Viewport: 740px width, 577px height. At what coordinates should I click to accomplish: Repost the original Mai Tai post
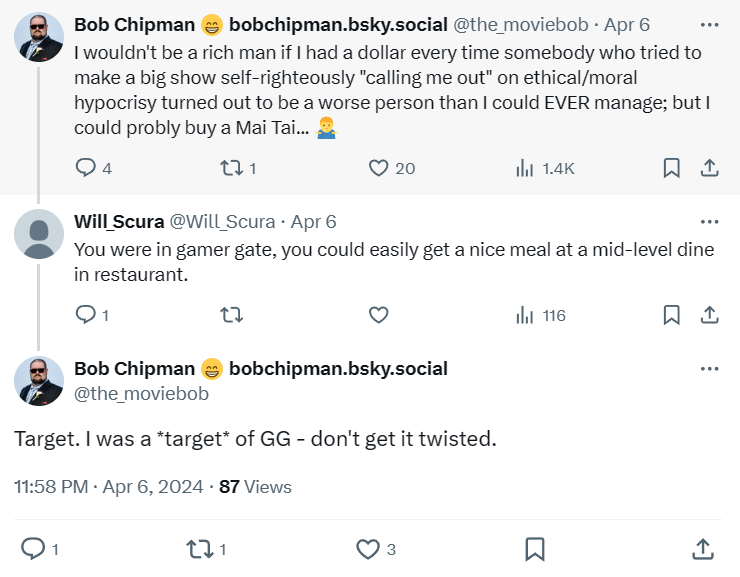[x=231, y=168]
